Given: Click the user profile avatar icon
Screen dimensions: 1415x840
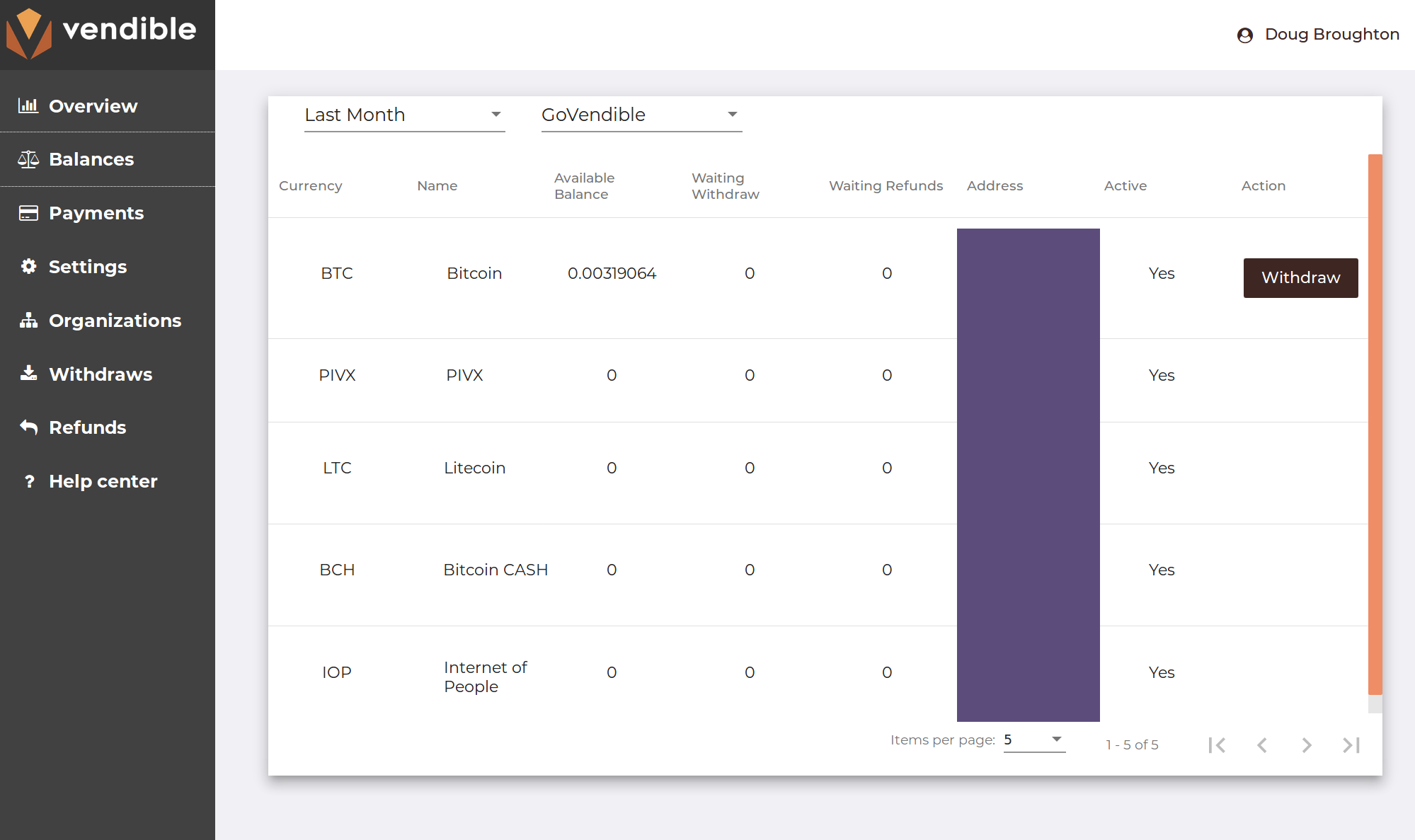Looking at the screenshot, I should 1244,35.
